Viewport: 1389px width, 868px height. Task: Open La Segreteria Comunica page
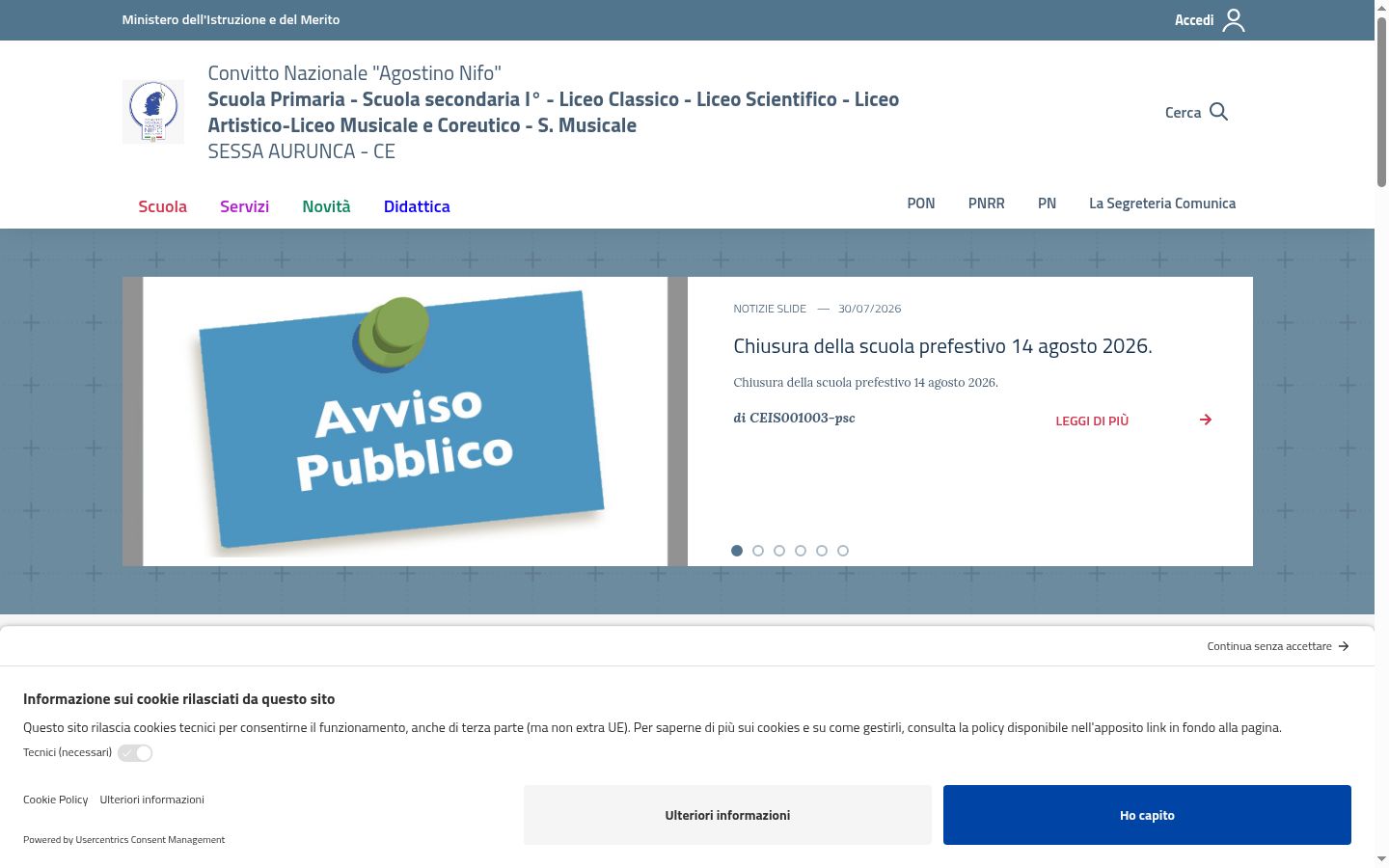tap(1162, 203)
